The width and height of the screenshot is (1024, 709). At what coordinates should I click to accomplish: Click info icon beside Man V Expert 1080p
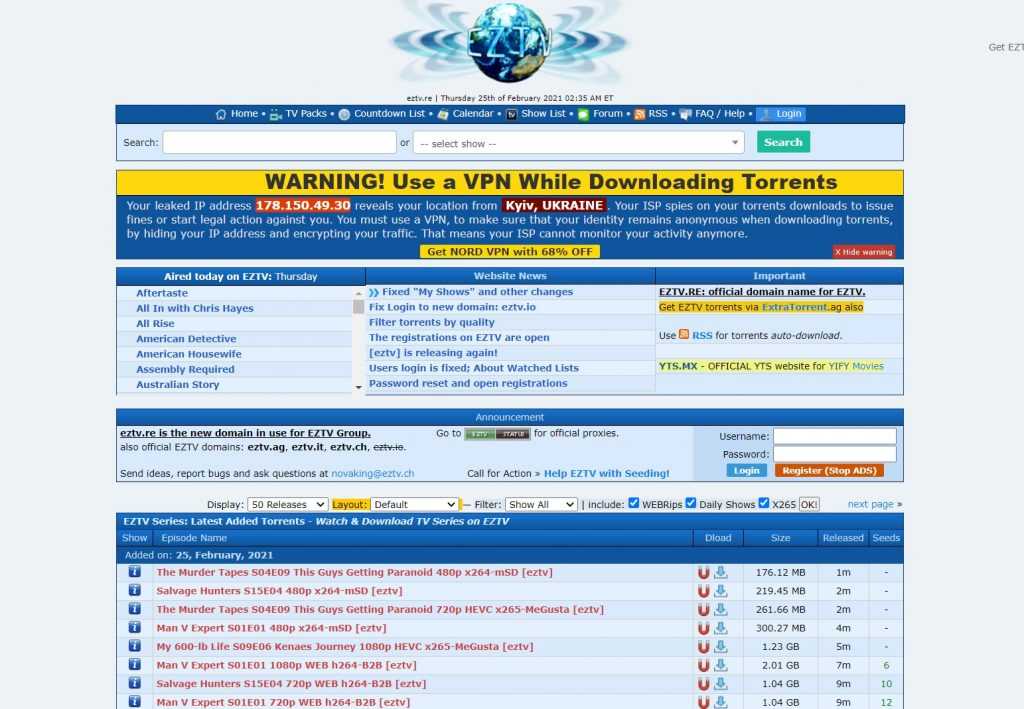(x=134, y=665)
